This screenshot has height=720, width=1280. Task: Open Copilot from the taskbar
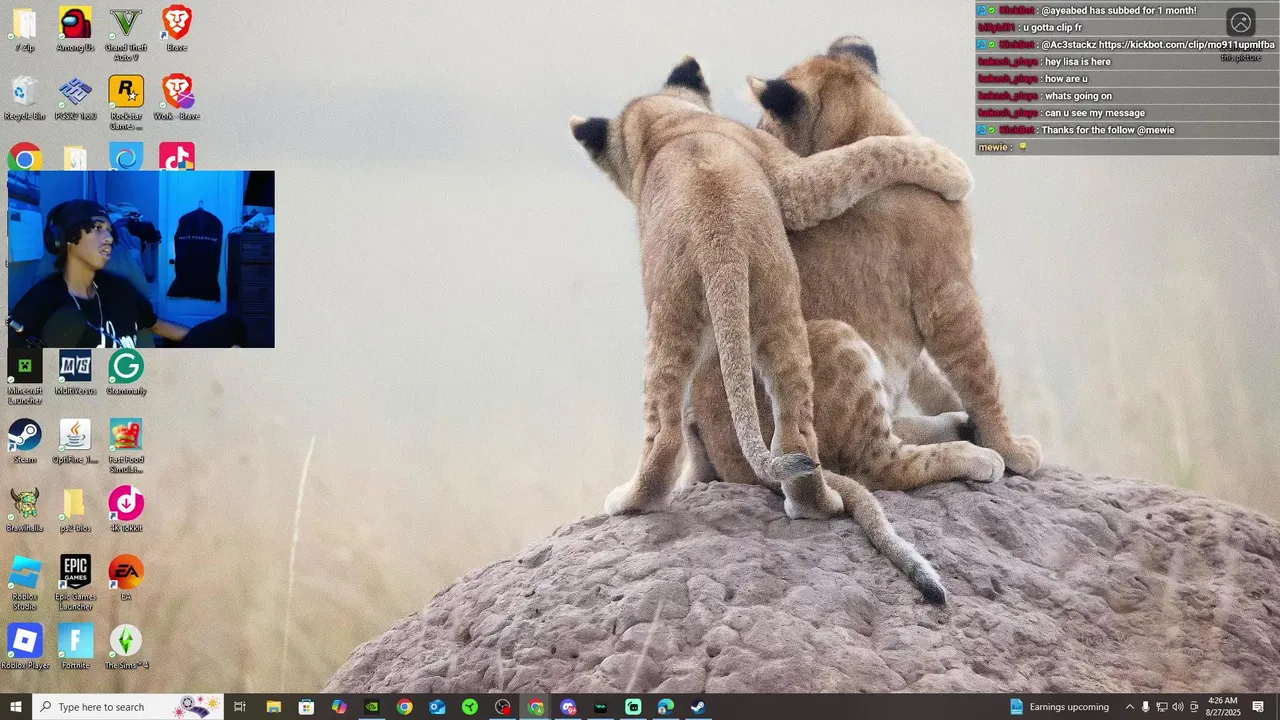339,707
